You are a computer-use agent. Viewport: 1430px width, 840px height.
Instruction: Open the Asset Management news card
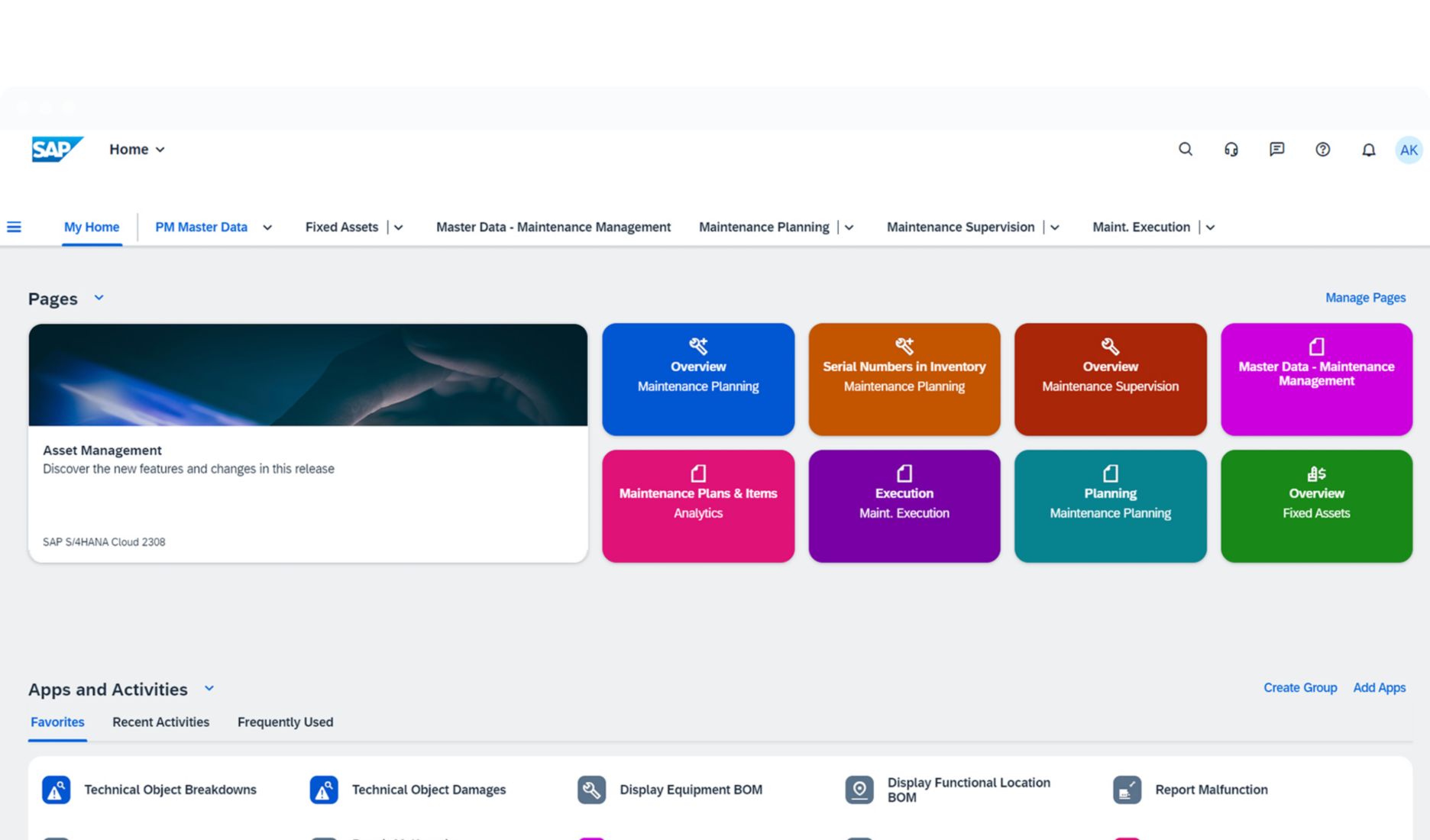(308, 443)
